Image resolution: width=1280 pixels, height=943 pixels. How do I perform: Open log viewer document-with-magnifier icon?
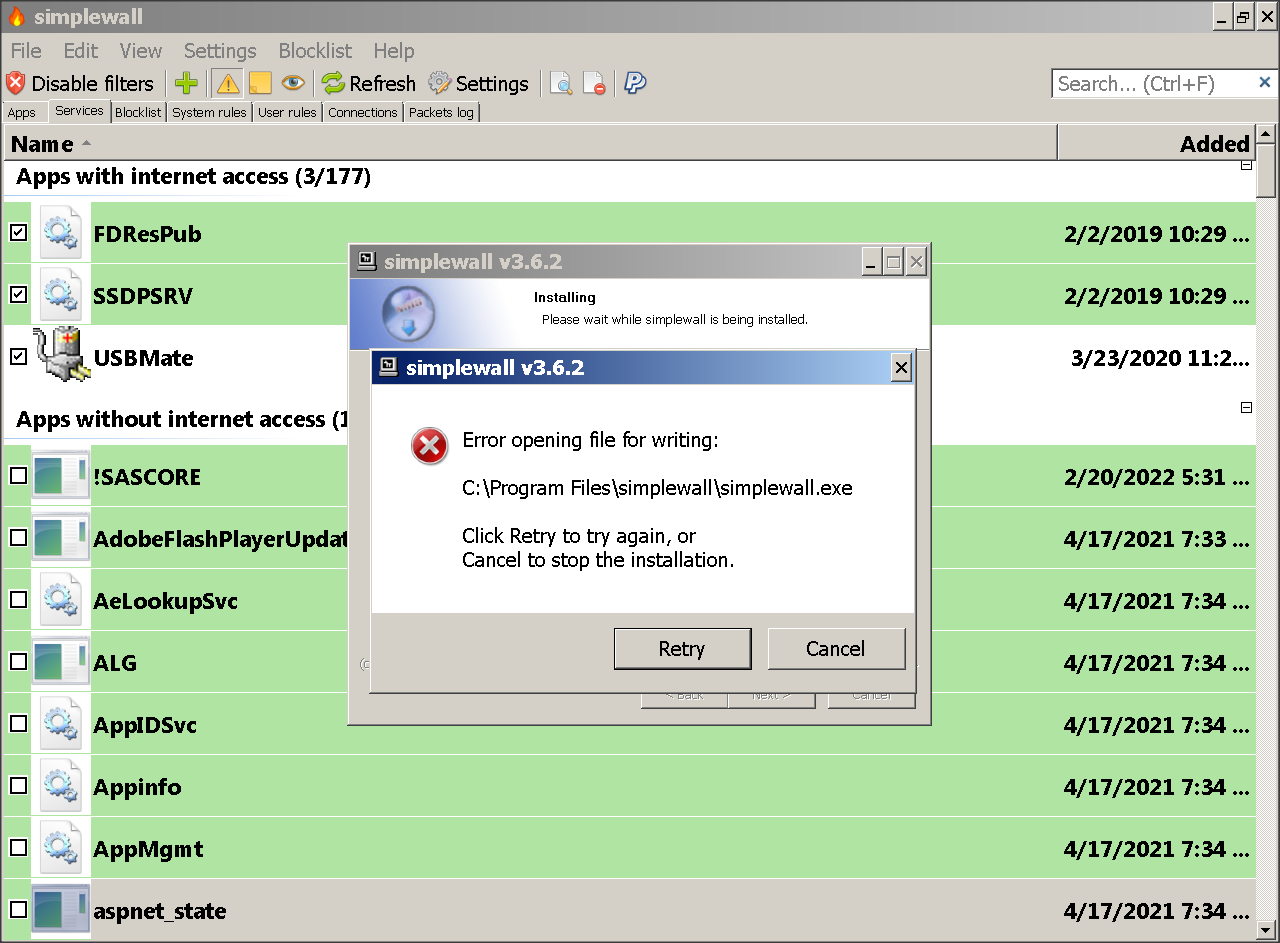(x=561, y=84)
